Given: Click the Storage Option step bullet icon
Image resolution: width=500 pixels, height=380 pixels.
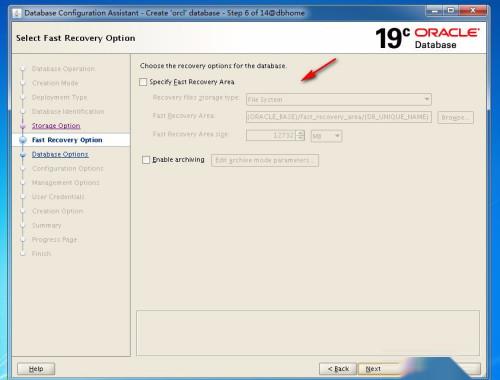Looking at the screenshot, I should [23, 126].
